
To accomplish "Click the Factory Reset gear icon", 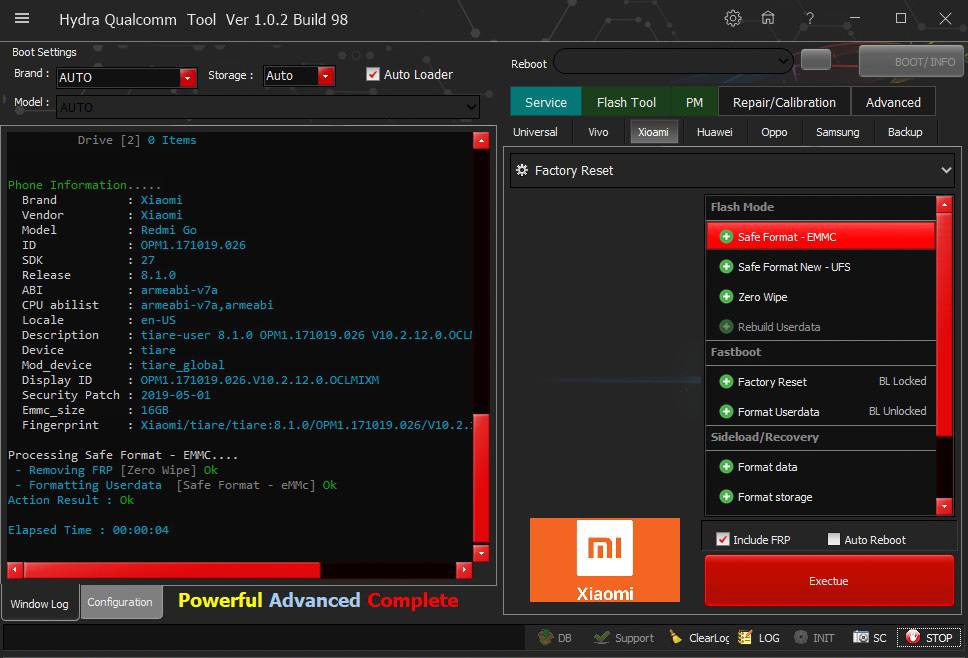I will point(522,170).
